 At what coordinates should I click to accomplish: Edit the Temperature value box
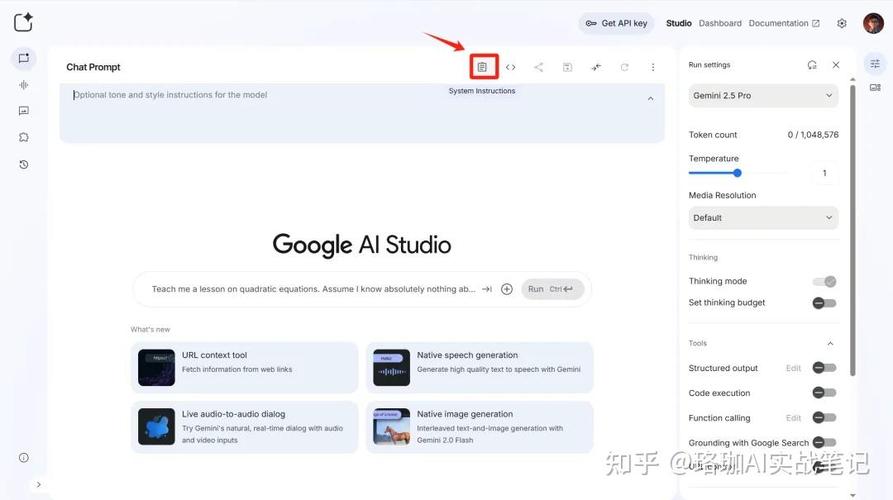pyautogui.click(x=824, y=173)
